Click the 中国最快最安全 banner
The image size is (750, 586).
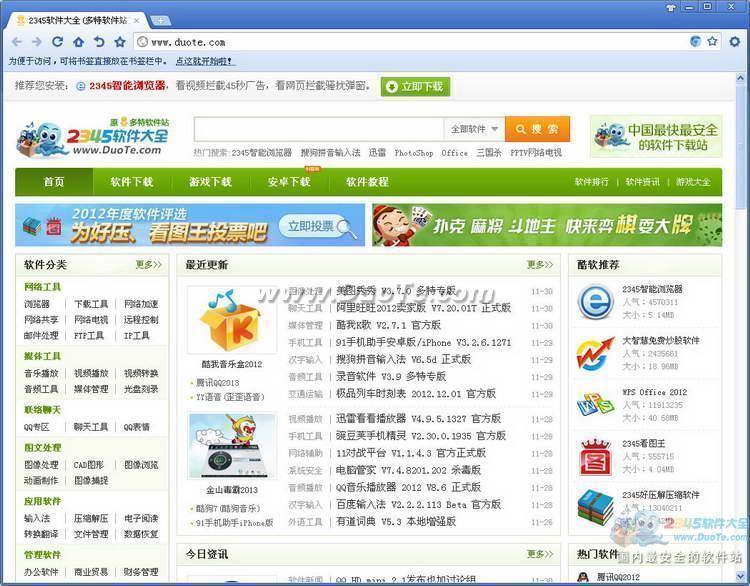pyautogui.click(x=656, y=137)
